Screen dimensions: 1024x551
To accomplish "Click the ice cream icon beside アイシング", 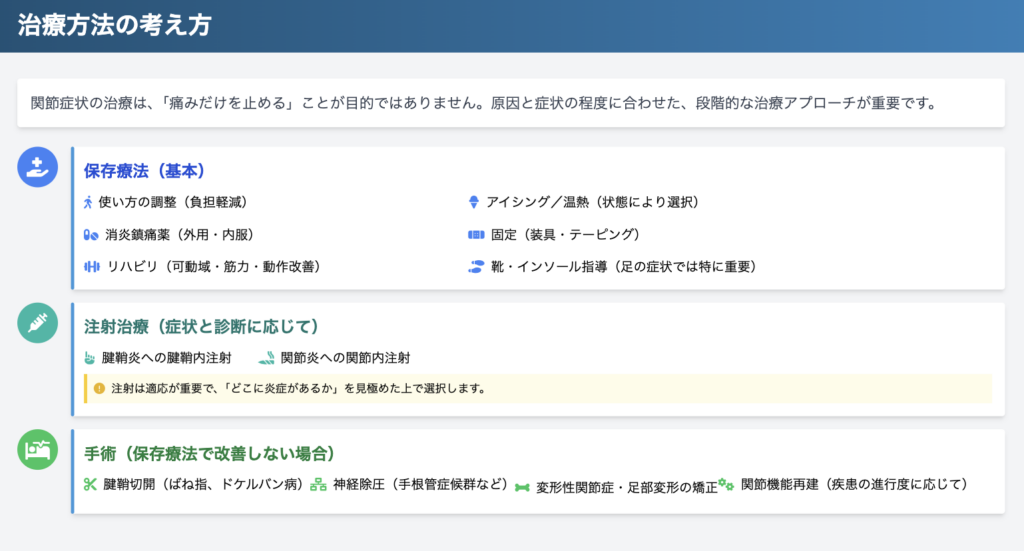I will [474, 202].
